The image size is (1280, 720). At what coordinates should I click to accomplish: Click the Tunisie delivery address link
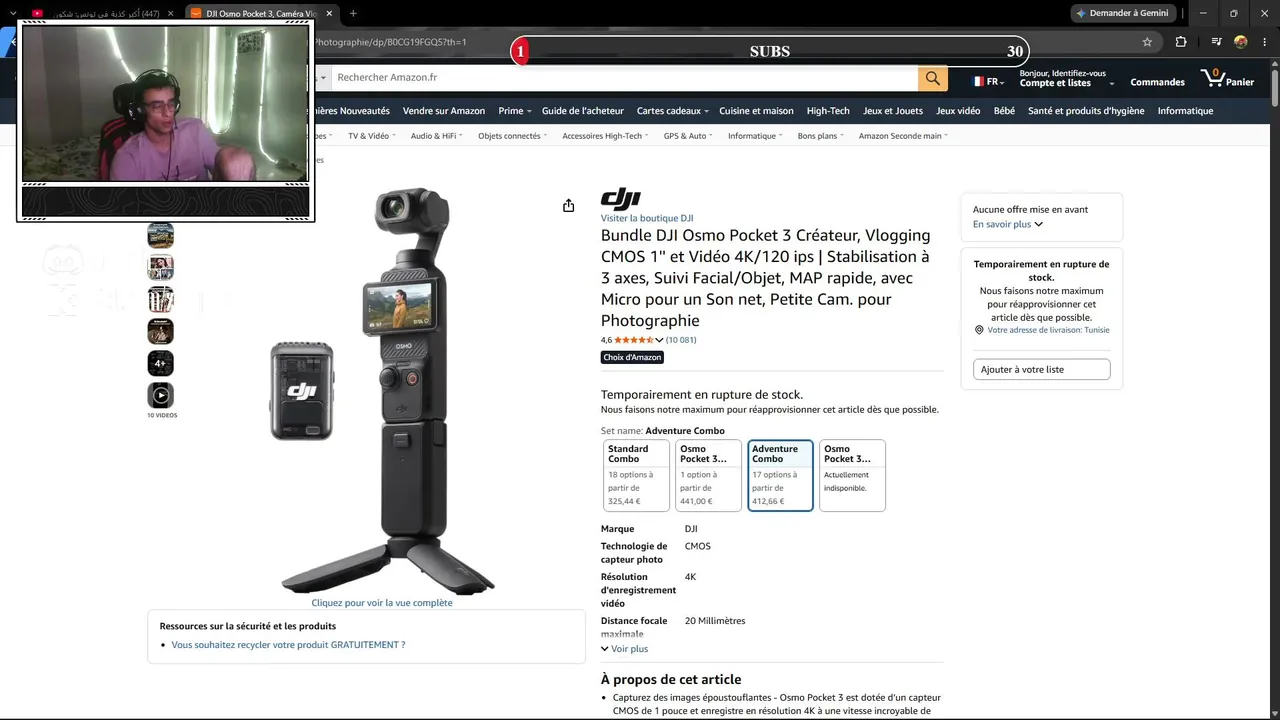(x=1048, y=330)
